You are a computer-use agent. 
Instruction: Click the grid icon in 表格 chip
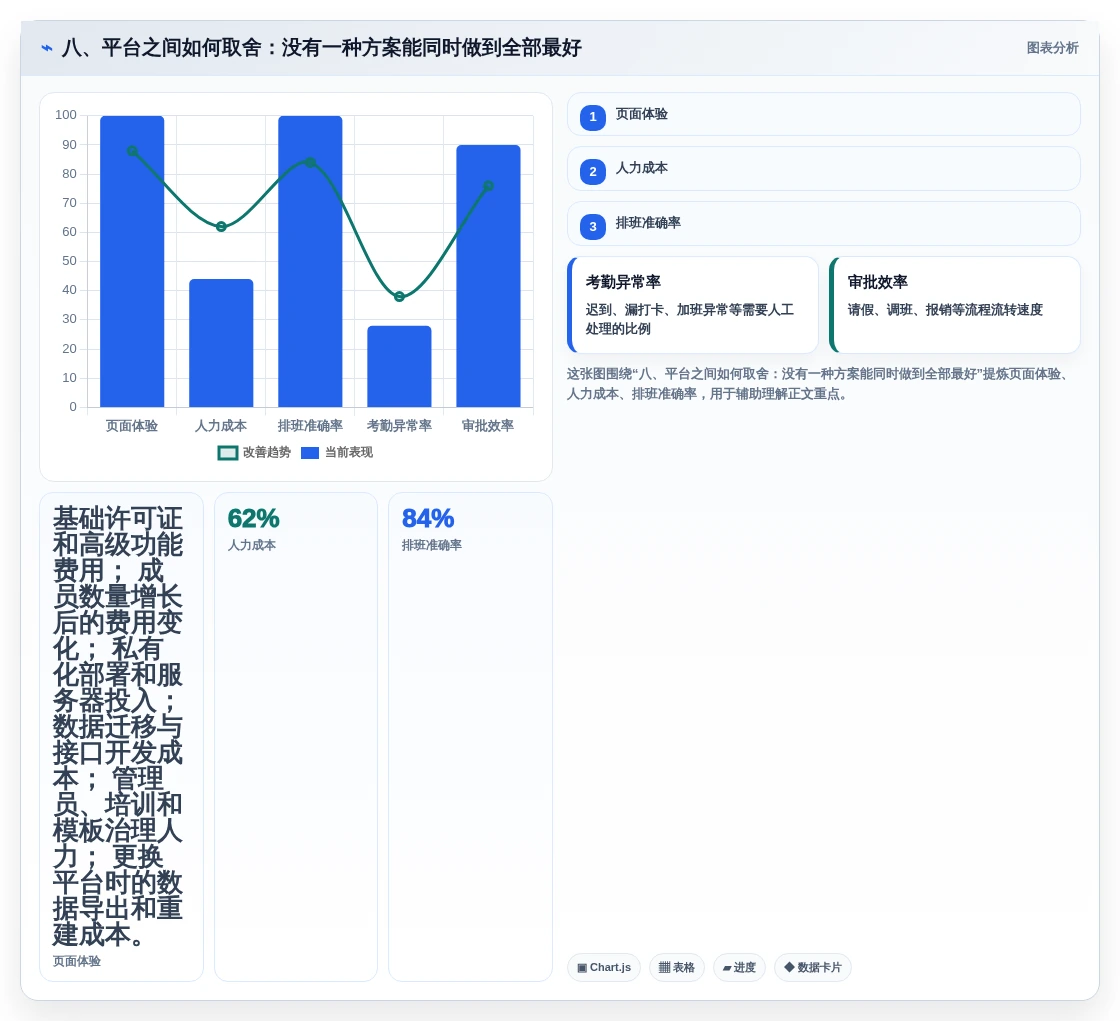pos(664,967)
